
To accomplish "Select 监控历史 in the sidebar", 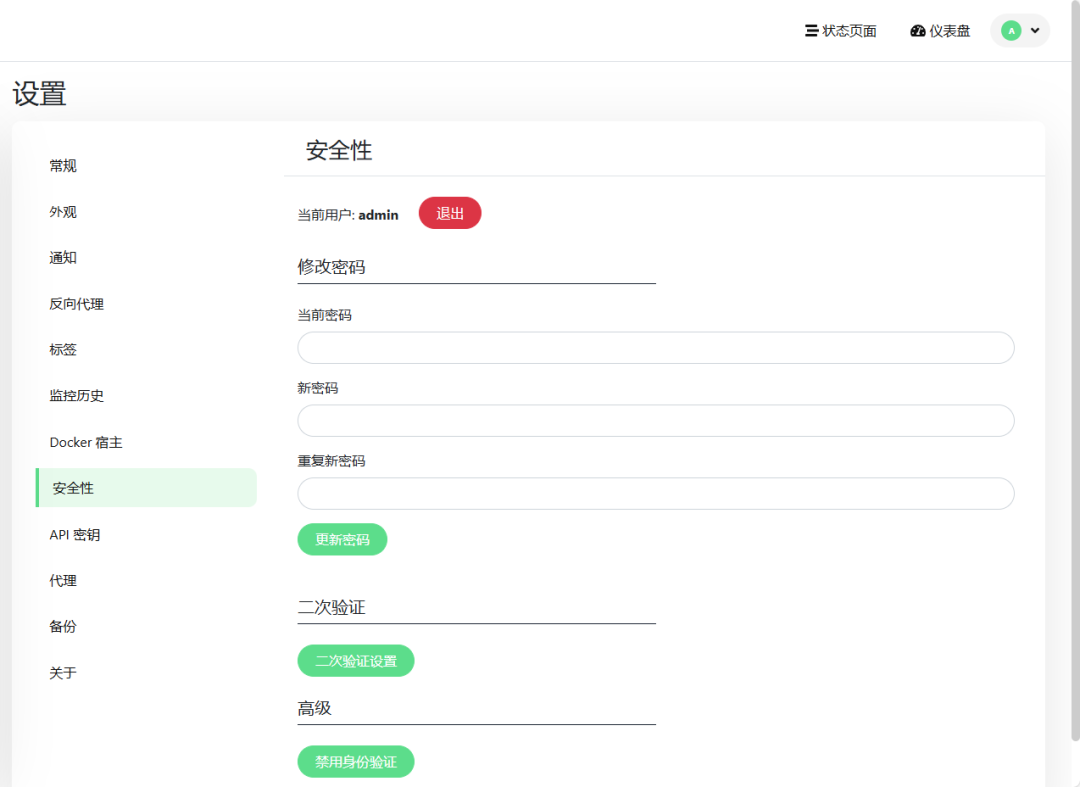I will 77,396.
